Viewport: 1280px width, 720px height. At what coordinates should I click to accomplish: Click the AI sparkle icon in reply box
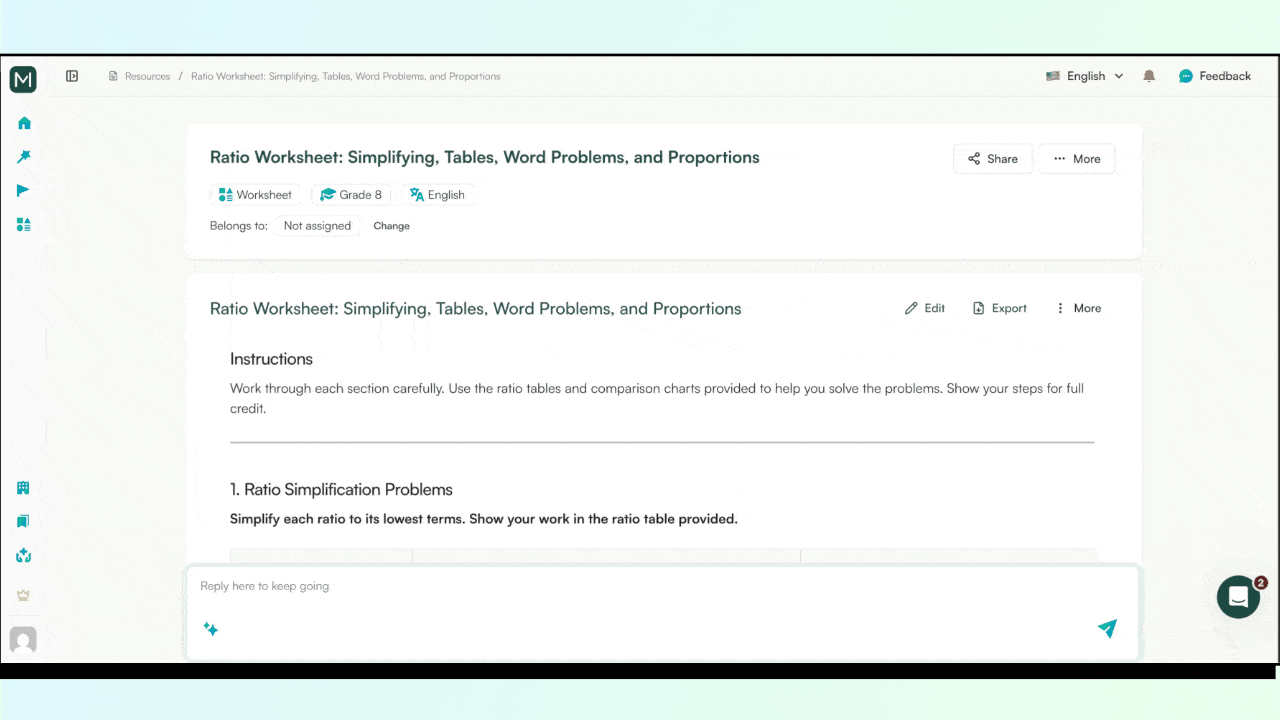pyautogui.click(x=211, y=629)
